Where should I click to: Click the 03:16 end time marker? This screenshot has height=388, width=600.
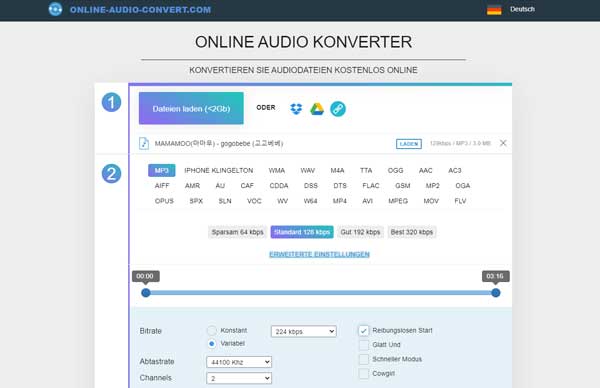[496, 276]
